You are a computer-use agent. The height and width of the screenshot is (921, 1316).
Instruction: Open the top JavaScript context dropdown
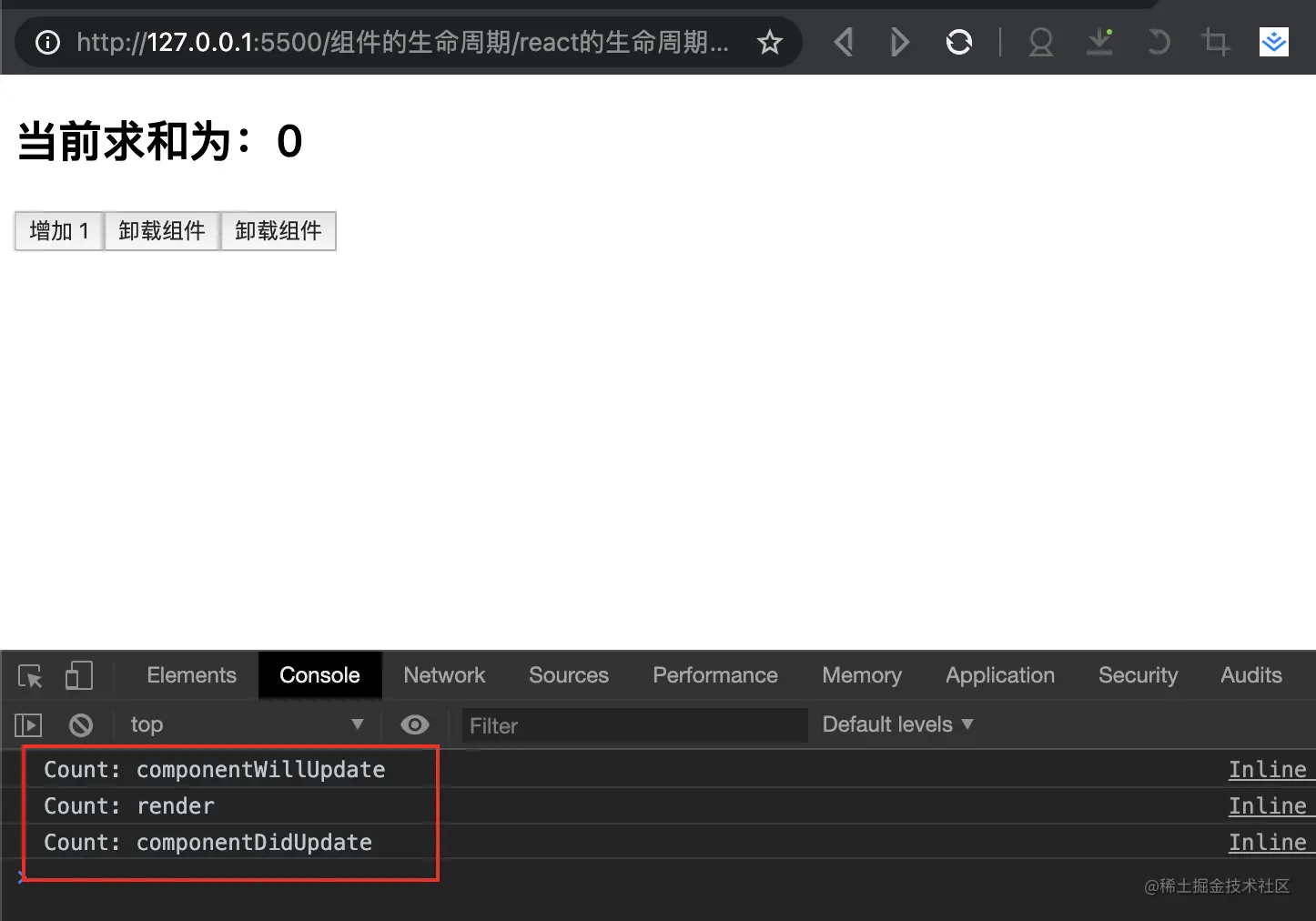coord(246,724)
